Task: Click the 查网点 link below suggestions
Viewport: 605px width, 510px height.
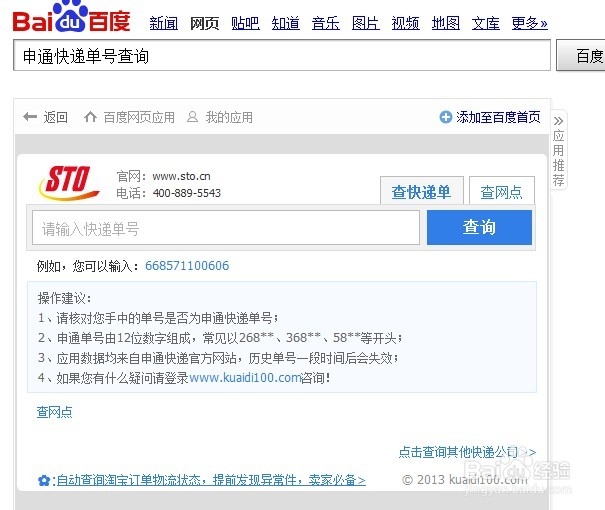Action: pyautogui.click(x=54, y=412)
